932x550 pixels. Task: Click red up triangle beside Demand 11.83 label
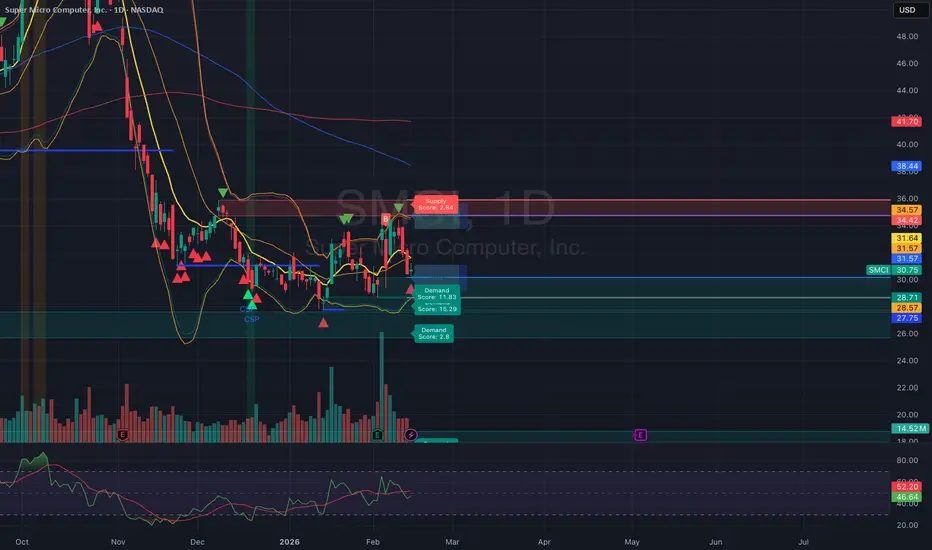click(410, 289)
